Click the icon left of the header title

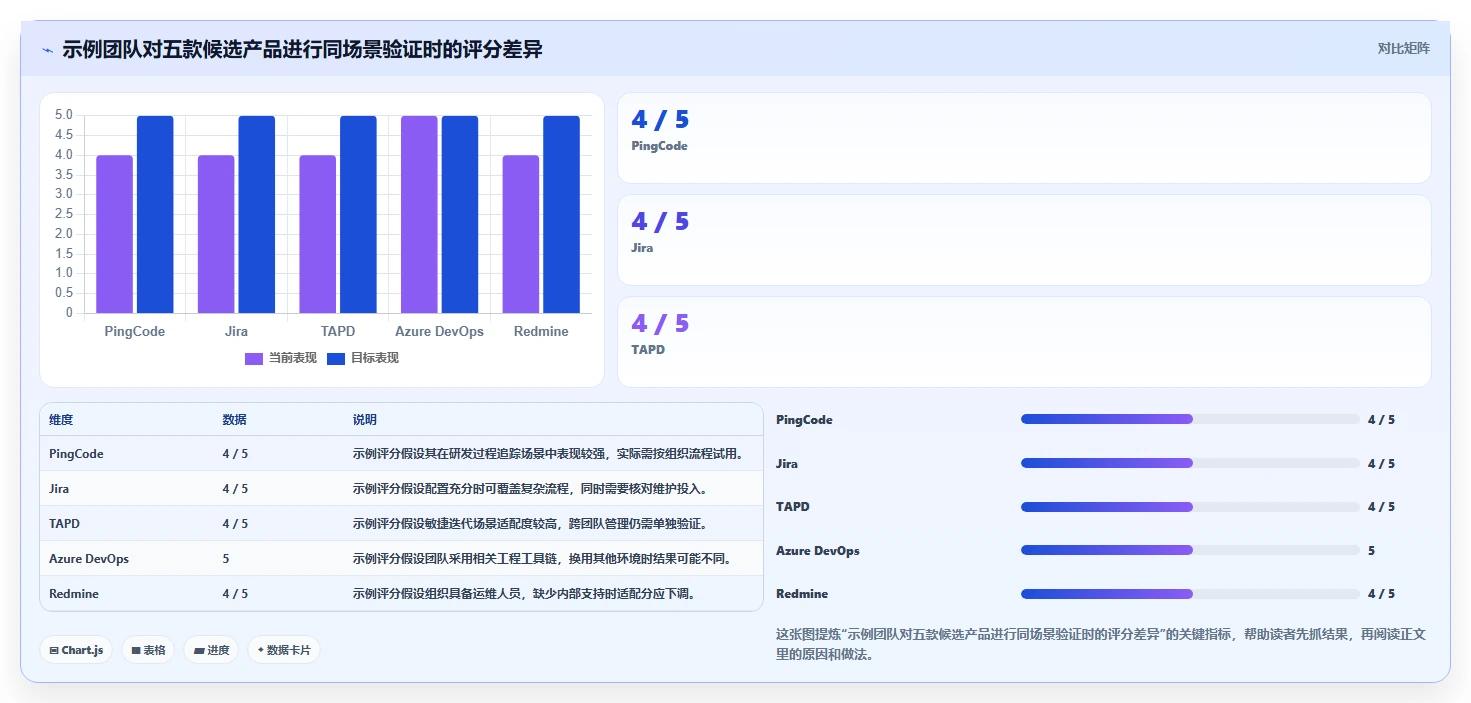[x=48, y=50]
